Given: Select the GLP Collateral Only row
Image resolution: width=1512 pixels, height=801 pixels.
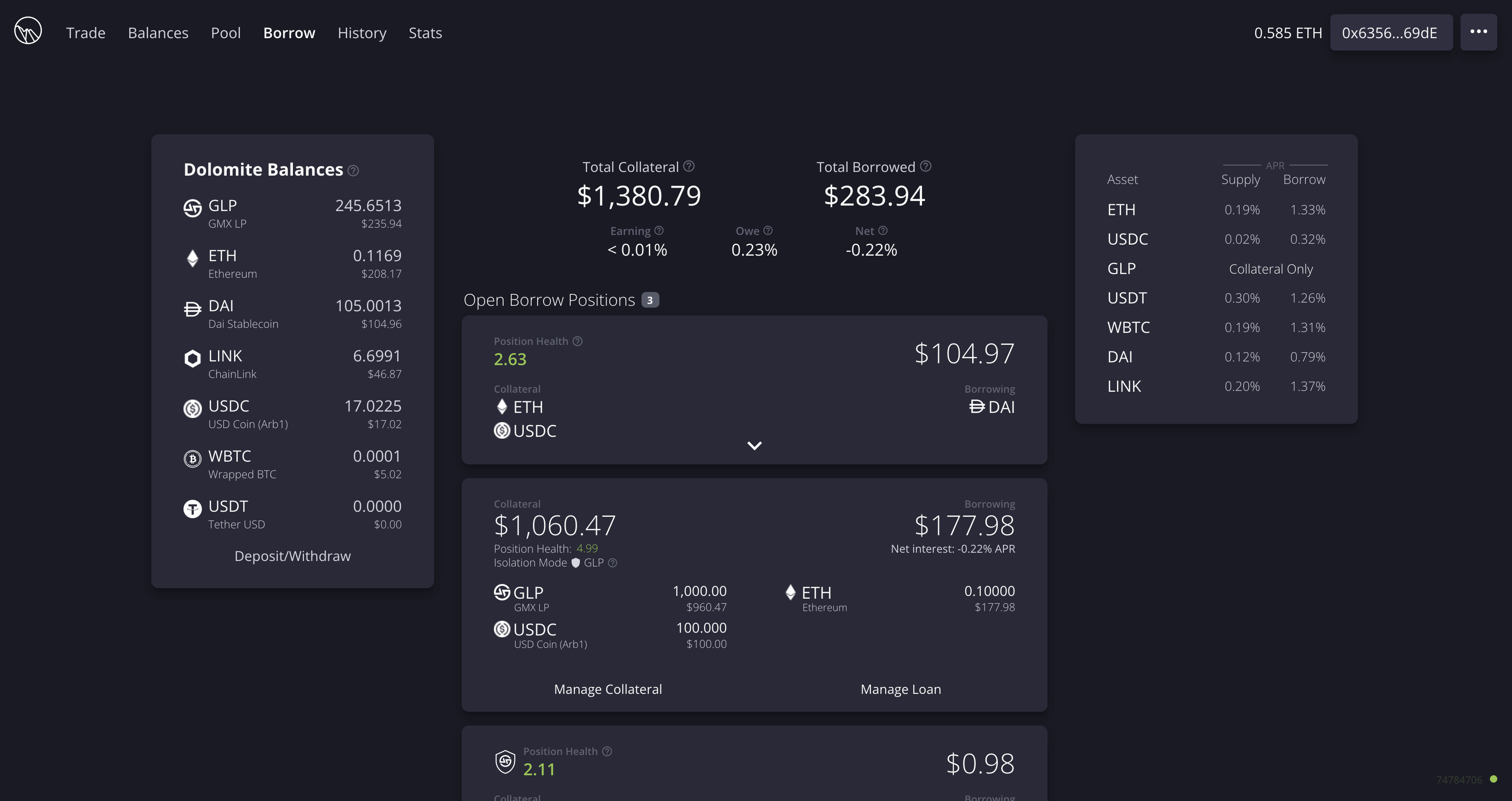Looking at the screenshot, I should pyautogui.click(x=1215, y=269).
